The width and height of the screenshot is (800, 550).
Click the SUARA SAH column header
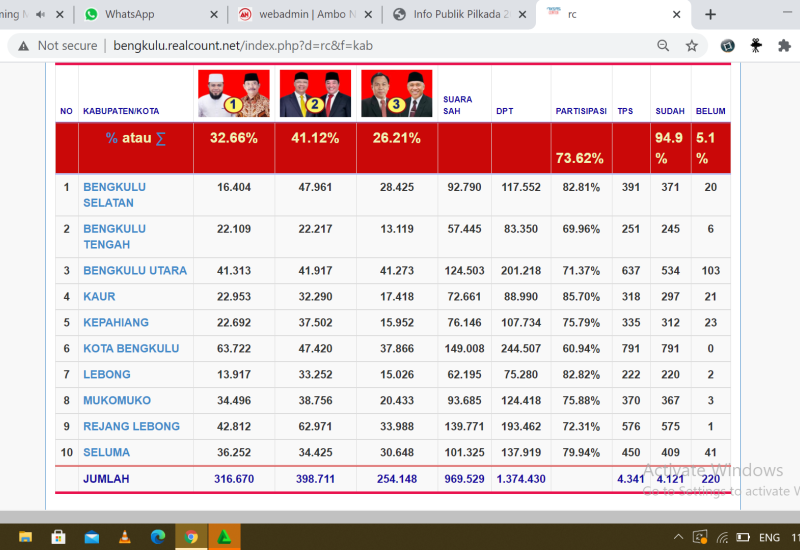(x=457, y=105)
